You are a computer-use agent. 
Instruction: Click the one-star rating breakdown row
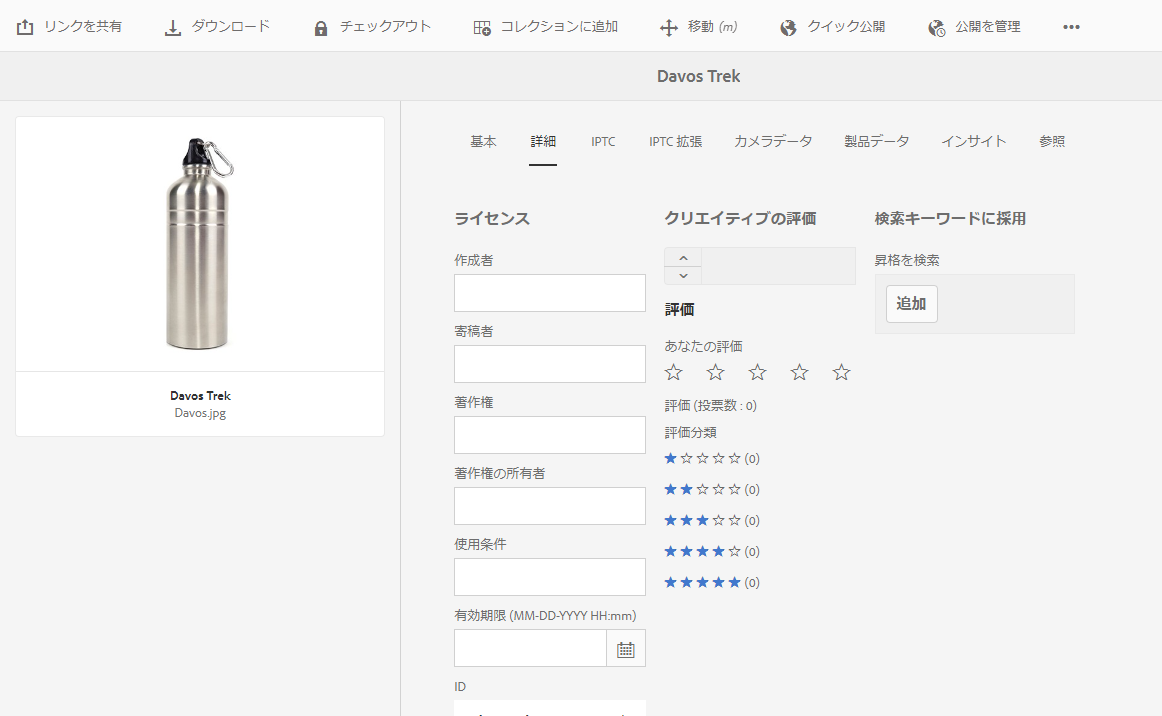(x=712, y=459)
